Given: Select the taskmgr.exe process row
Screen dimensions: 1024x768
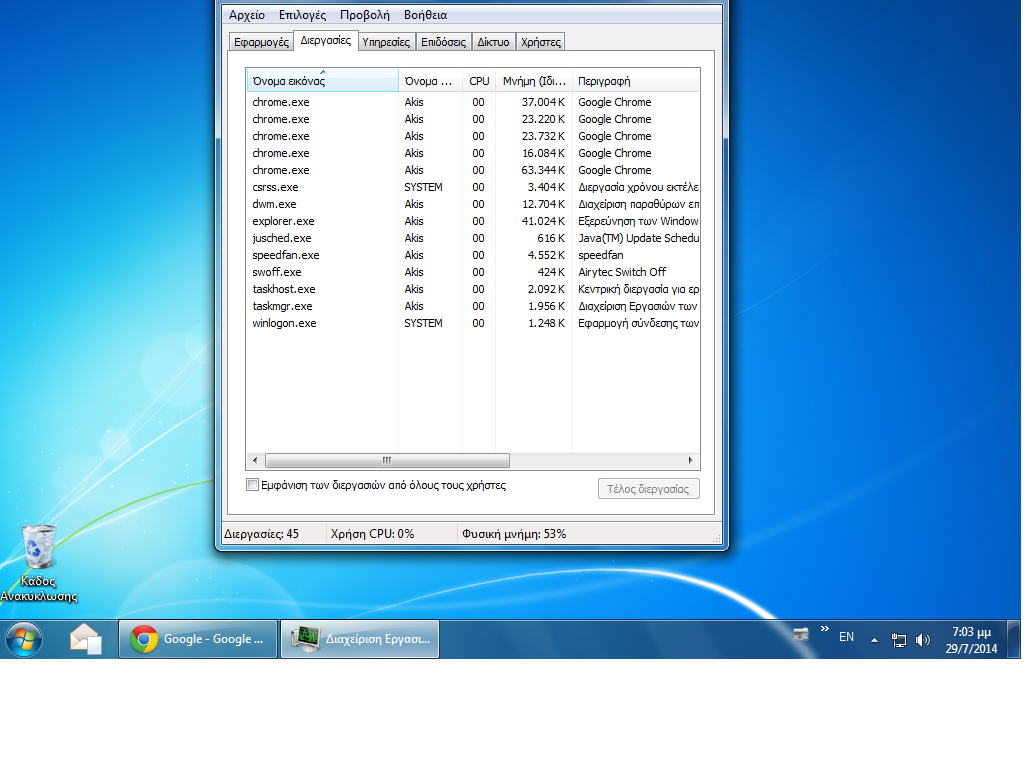Looking at the screenshot, I should click(473, 306).
